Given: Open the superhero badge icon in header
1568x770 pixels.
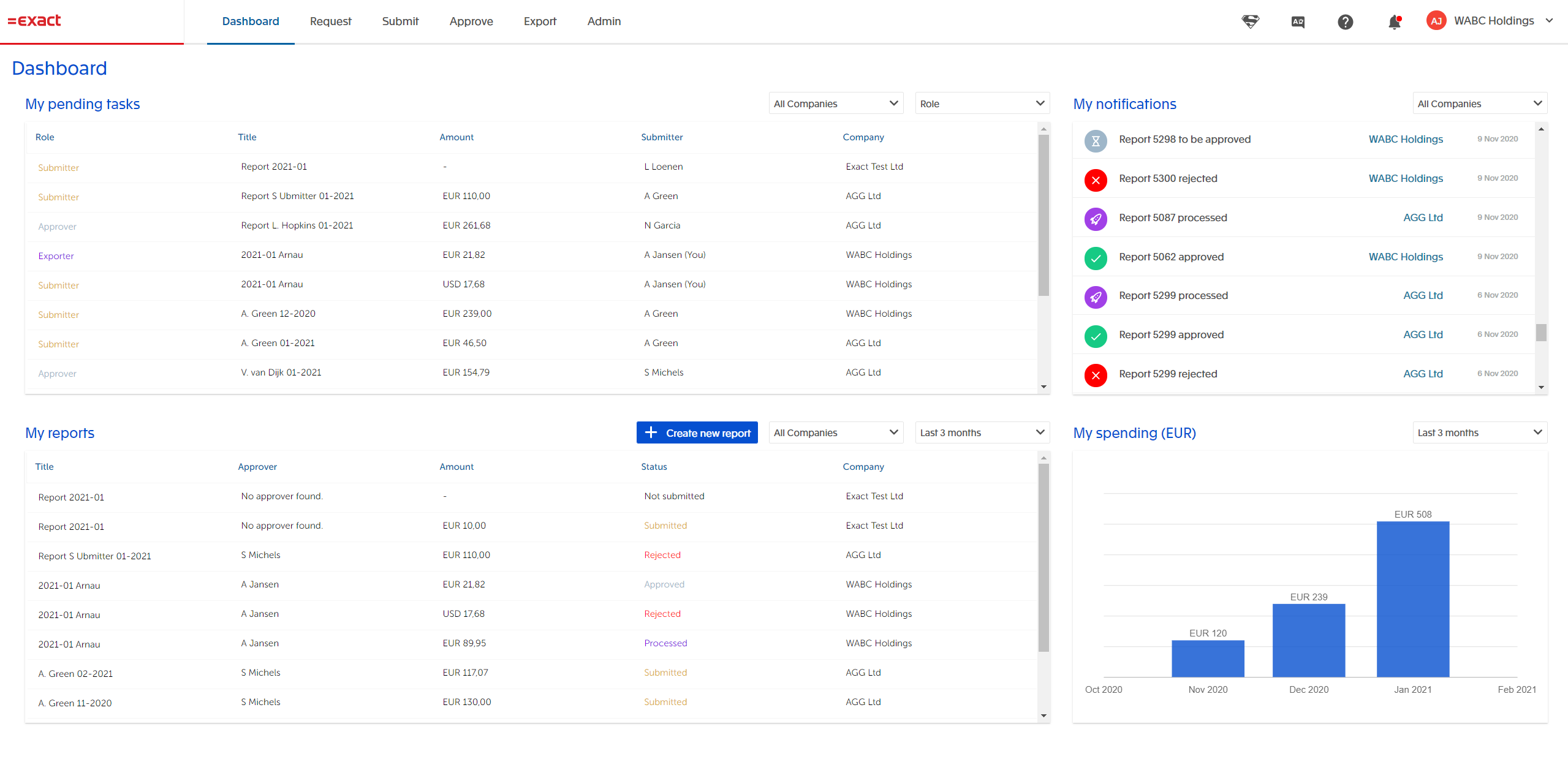Looking at the screenshot, I should tap(1250, 22).
